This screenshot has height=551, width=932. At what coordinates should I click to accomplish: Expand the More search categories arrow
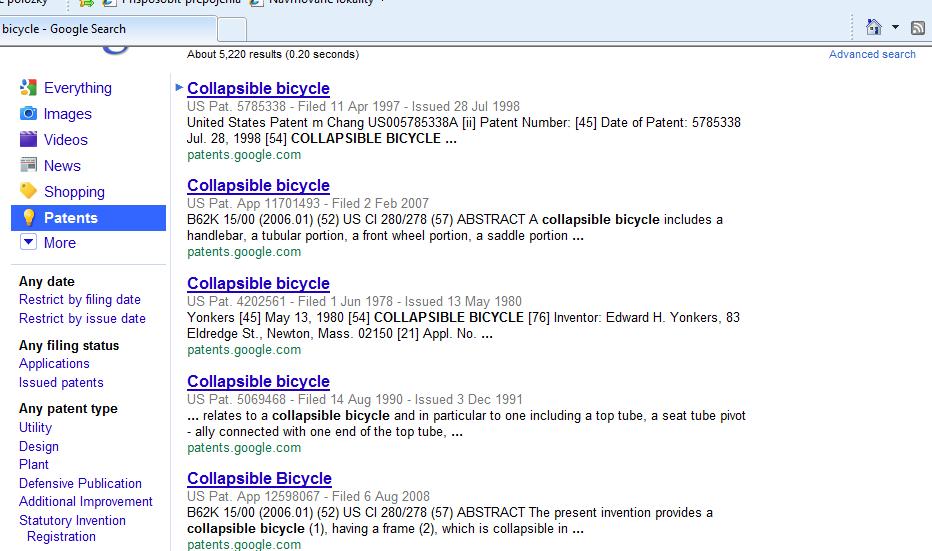tap(28, 243)
